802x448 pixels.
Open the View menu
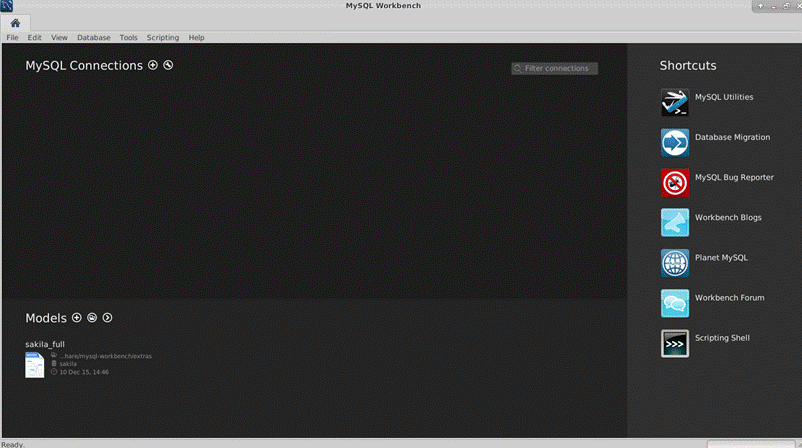click(59, 37)
